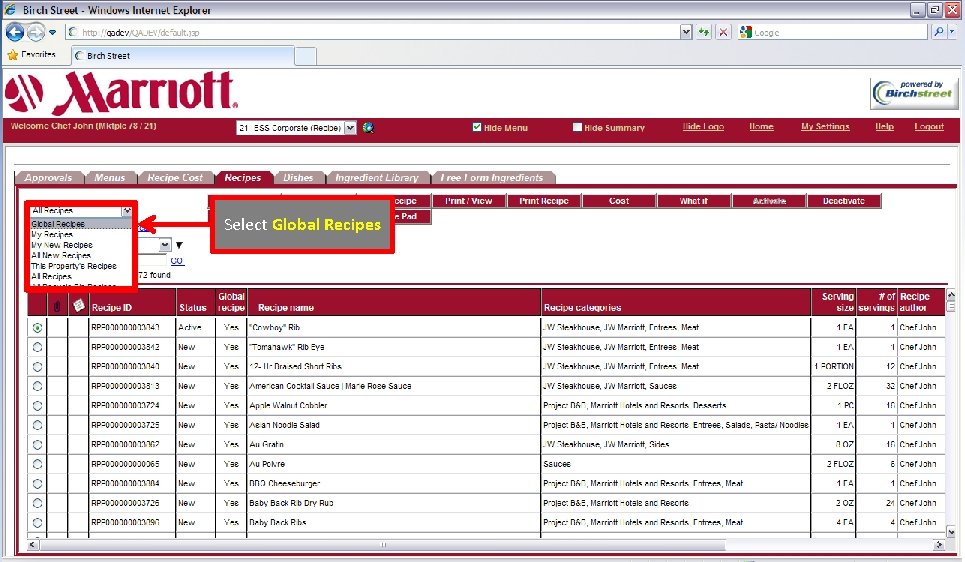Check the Hide Summary checkbox
The height and width of the screenshot is (562, 965).
(x=577, y=127)
